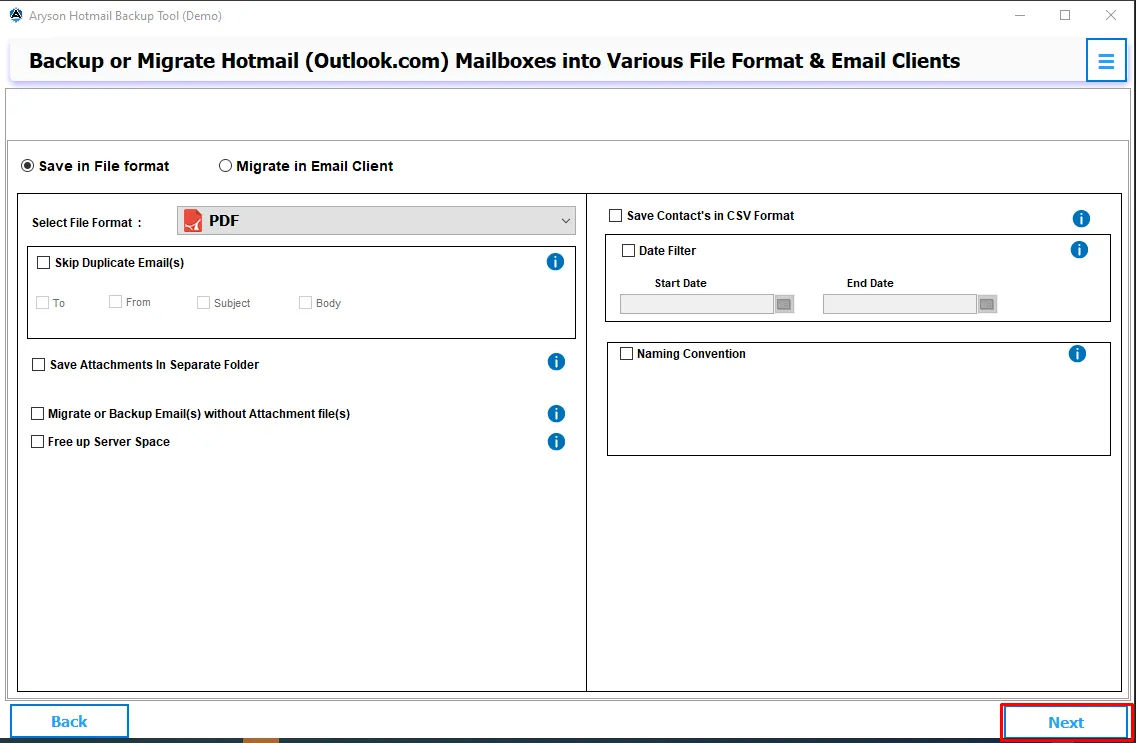1136x743 pixels.
Task: Click info icon for Save Attachments In Separate Folder
Action: 556,362
